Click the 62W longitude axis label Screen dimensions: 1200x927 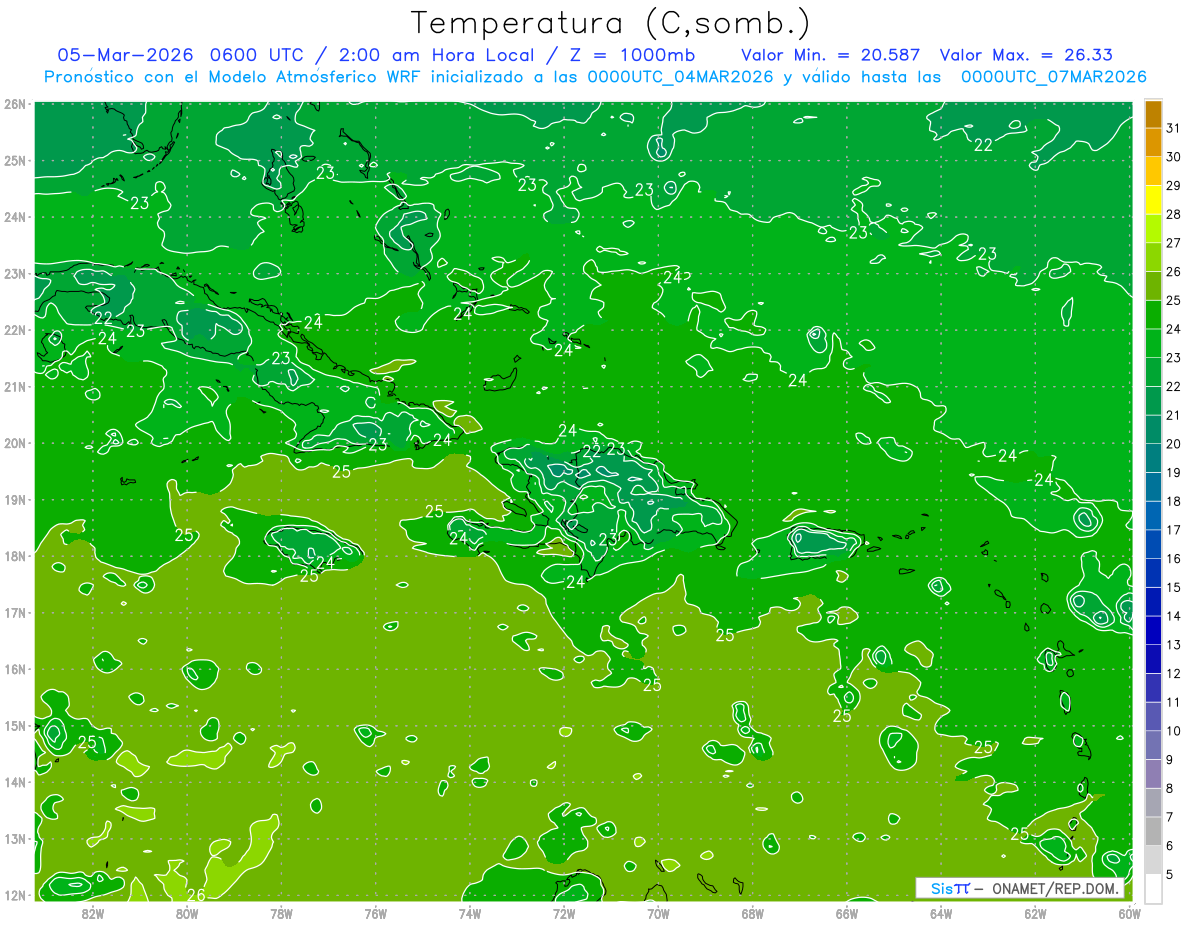(x=1035, y=913)
